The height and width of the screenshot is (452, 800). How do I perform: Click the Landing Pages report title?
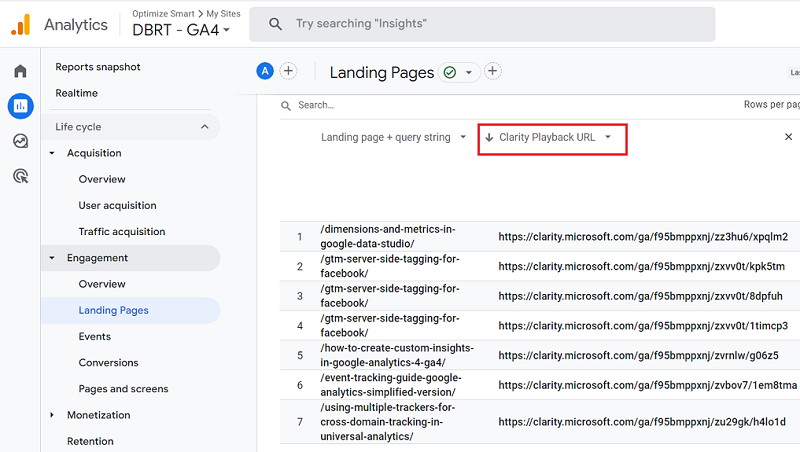382,72
